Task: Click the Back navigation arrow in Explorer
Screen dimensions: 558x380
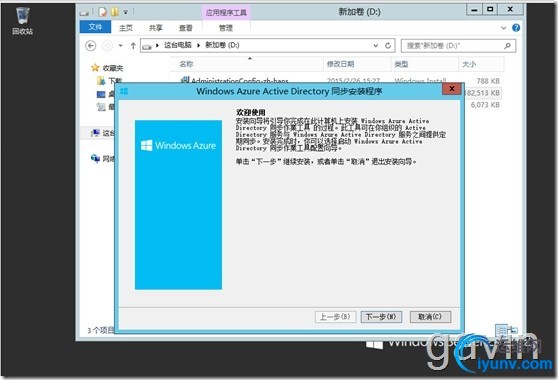Action: coord(91,46)
